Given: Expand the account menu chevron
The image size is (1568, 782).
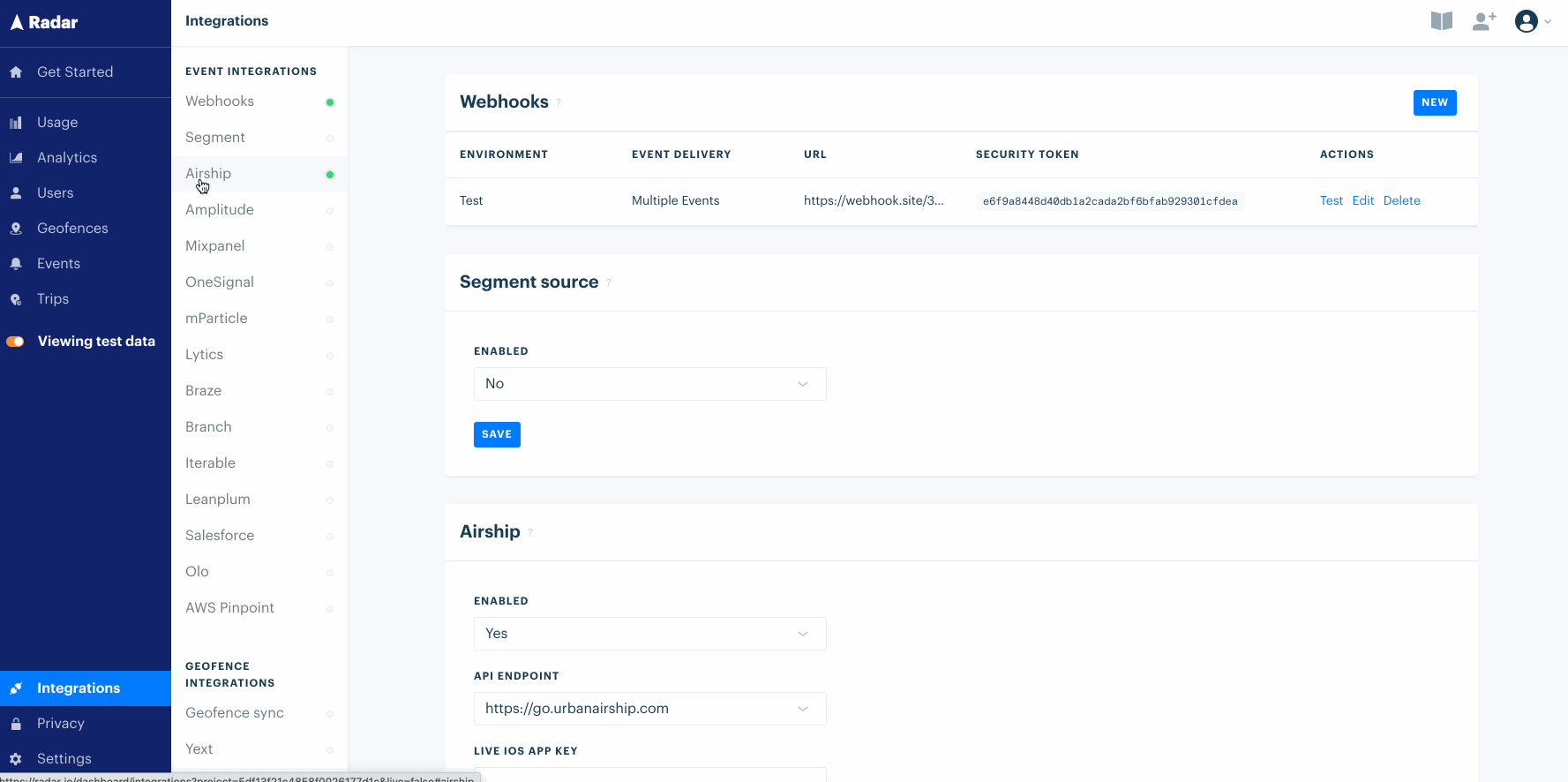Looking at the screenshot, I should coord(1548,22).
